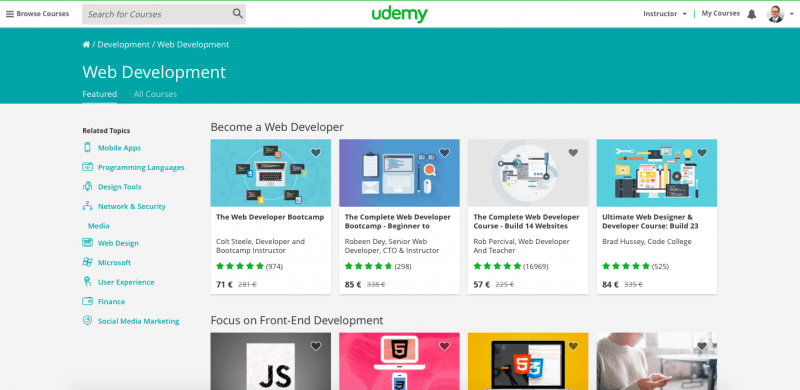The width and height of the screenshot is (800, 390).
Task: Click the User Experience icon
Action: click(x=87, y=282)
